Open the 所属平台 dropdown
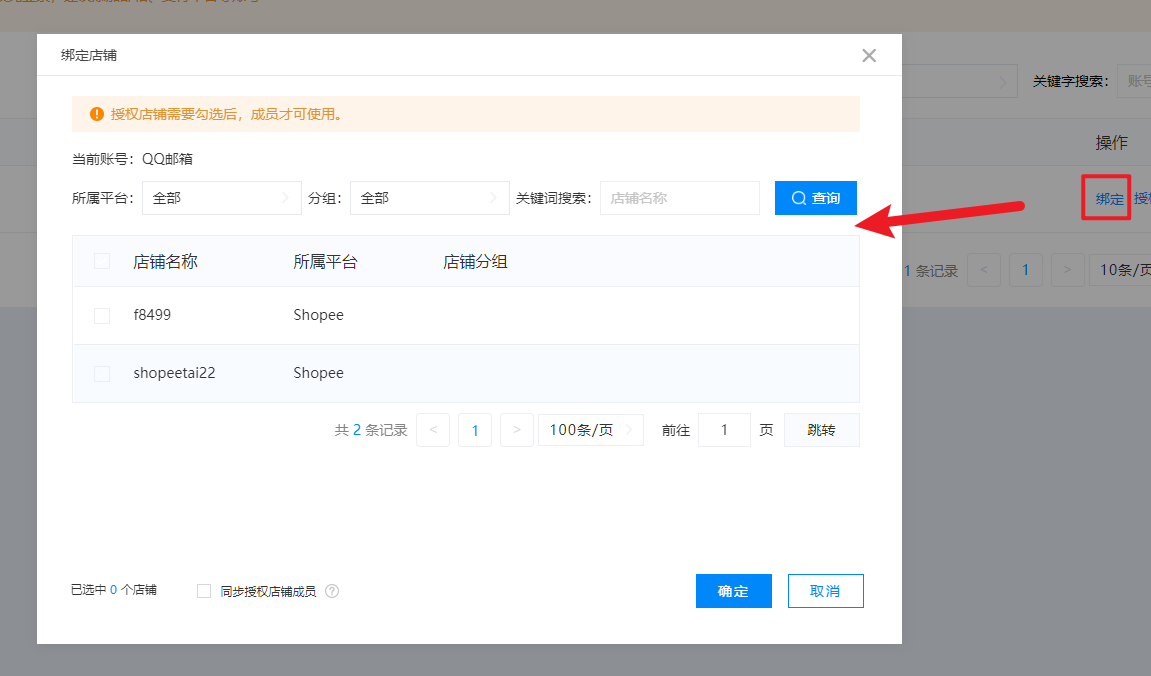The height and width of the screenshot is (676, 1151). tap(221, 198)
